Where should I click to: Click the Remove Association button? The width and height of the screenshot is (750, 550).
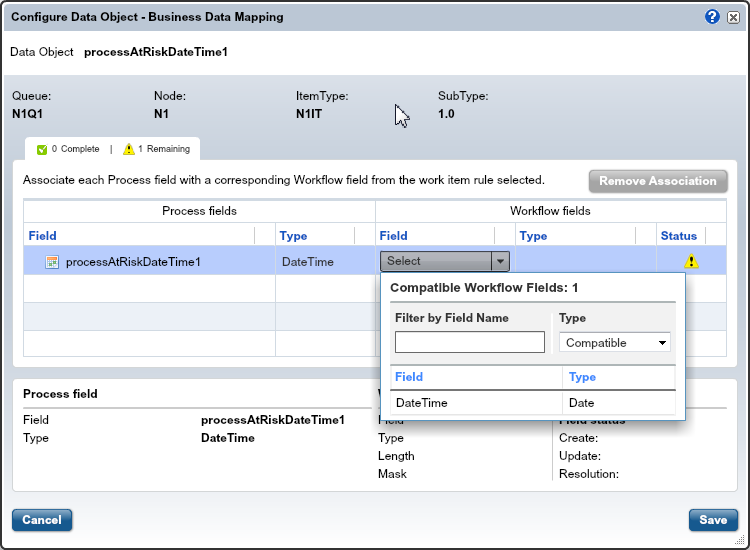(x=658, y=181)
